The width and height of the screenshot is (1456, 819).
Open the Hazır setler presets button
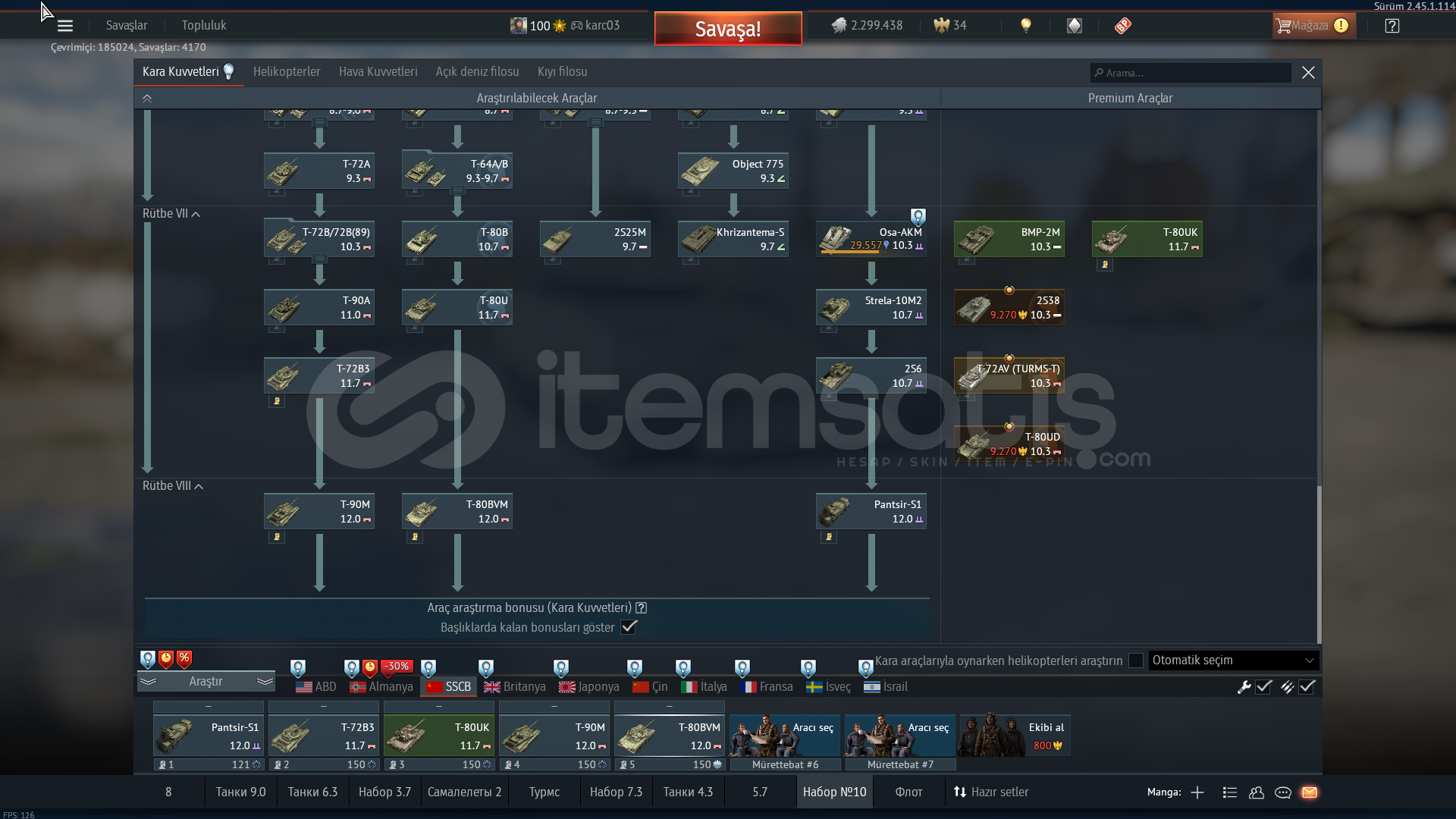click(991, 792)
